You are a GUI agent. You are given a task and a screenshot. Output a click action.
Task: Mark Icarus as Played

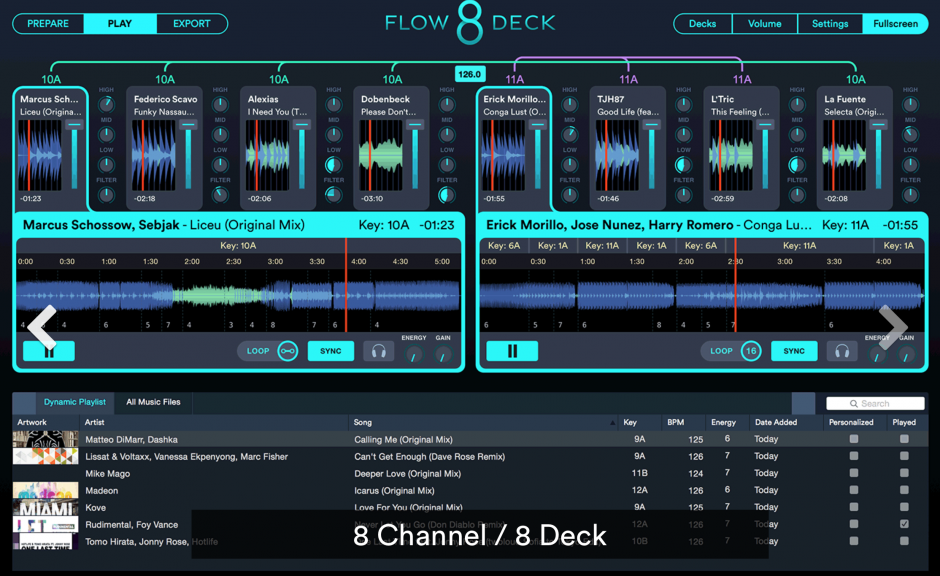[x=904, y=489]
